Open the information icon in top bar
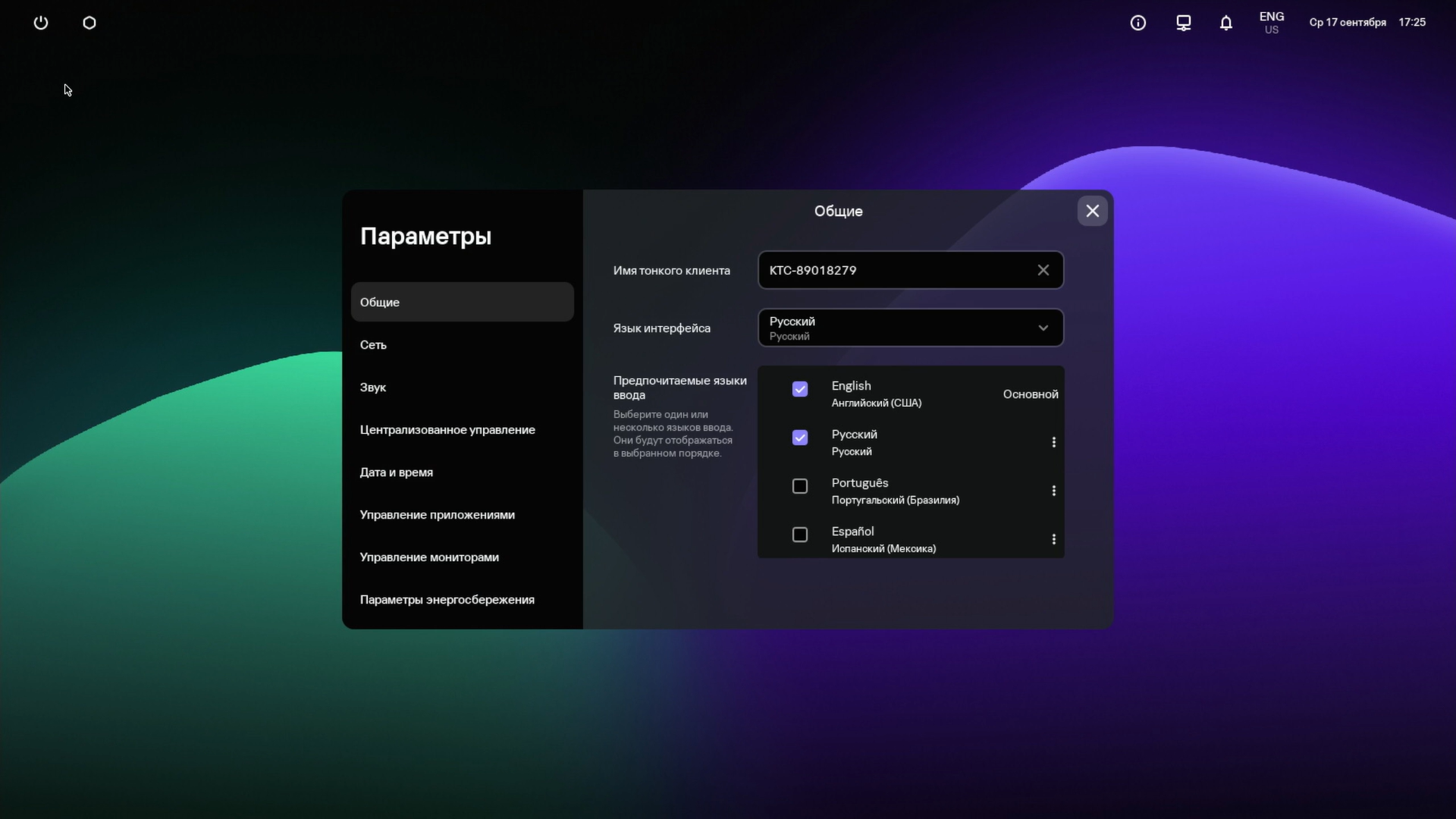 click(1137, 23)
